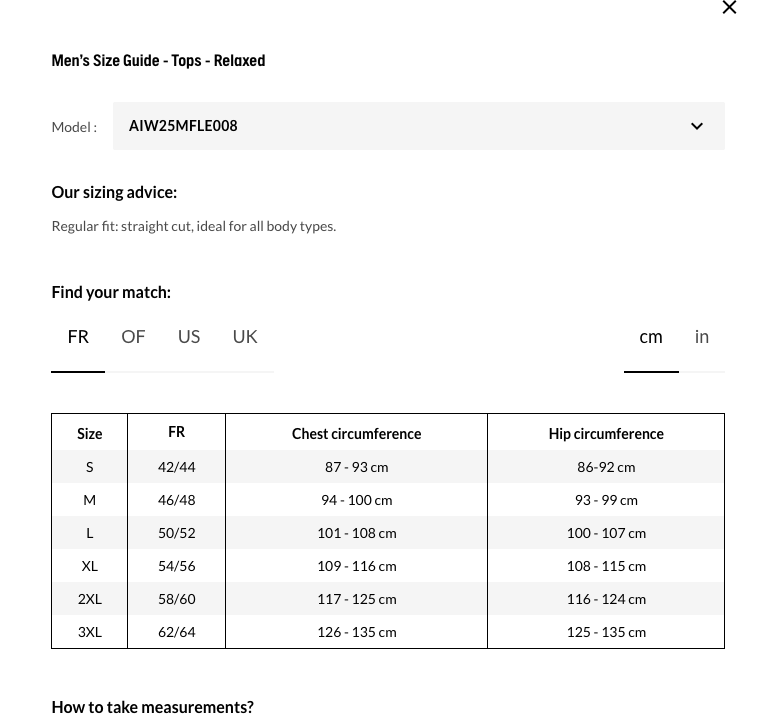Viewport: 780px width, 727px height.
Task: Click the Chest circumference column header
Action: click(356, 434)
